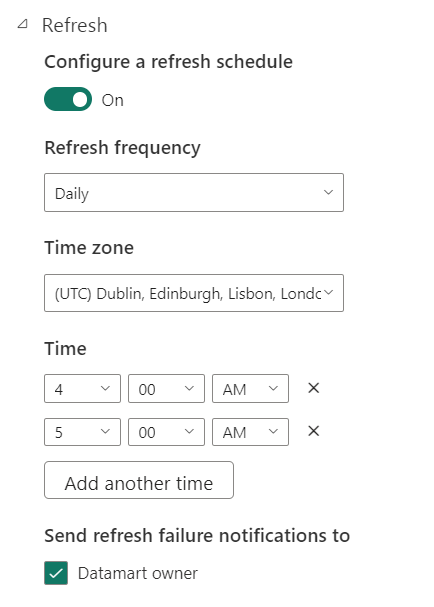Open the minutes dropdown of the 4 AM row

coord(166,388)
